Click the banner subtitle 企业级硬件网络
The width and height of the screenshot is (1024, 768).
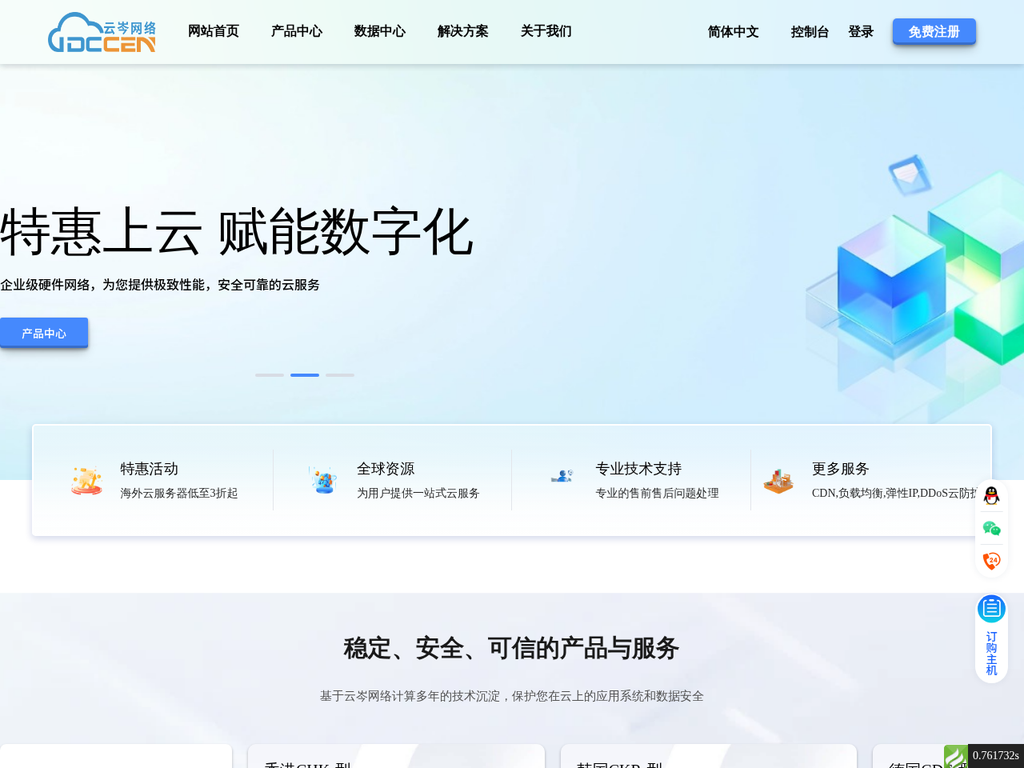tap(160, 285)
